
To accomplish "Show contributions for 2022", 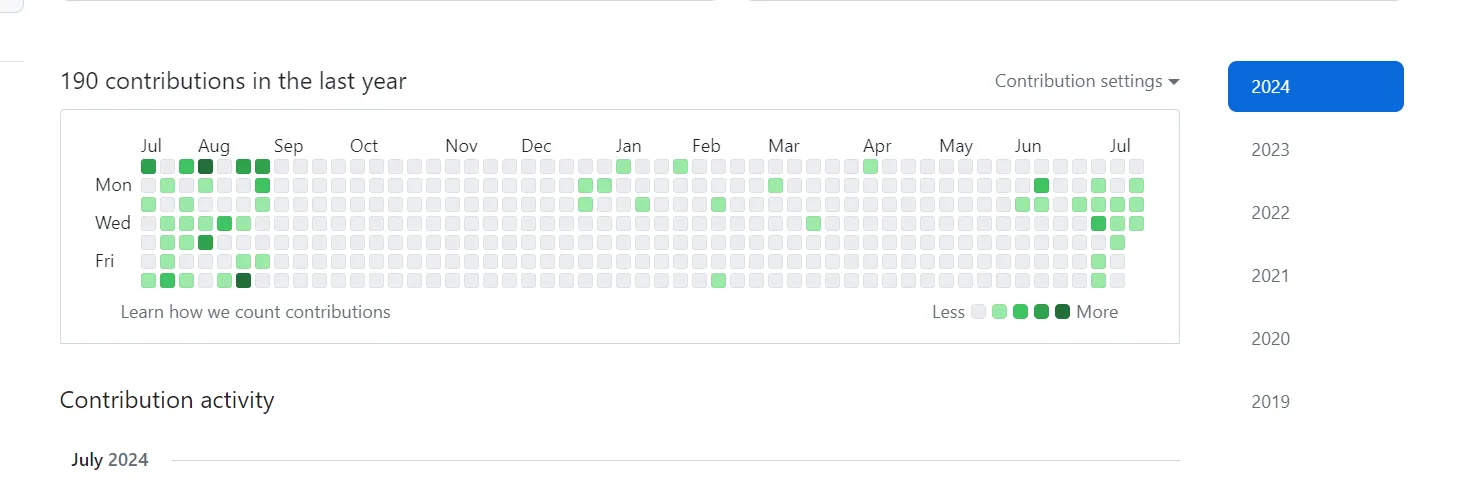I will click(x=1270, y=213).
